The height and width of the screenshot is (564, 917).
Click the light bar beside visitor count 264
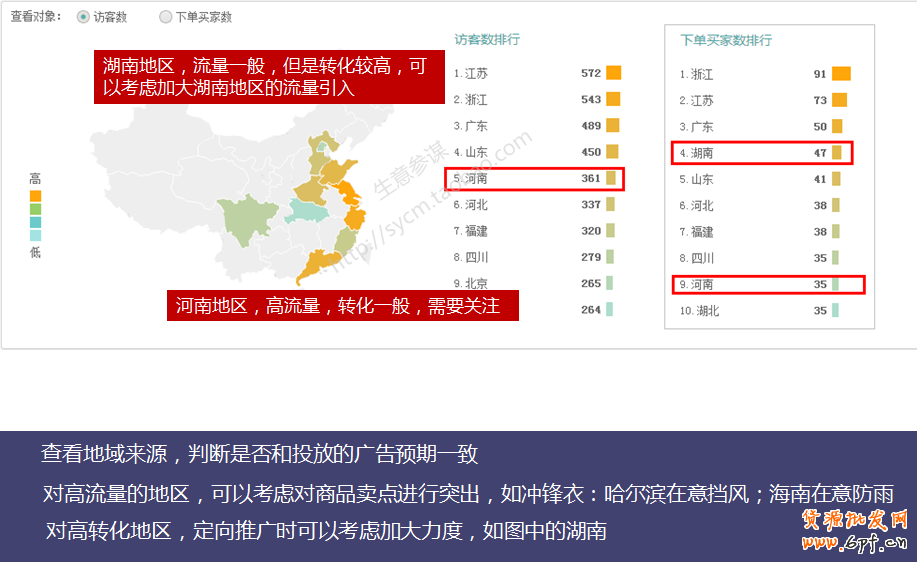pos(609,309)
